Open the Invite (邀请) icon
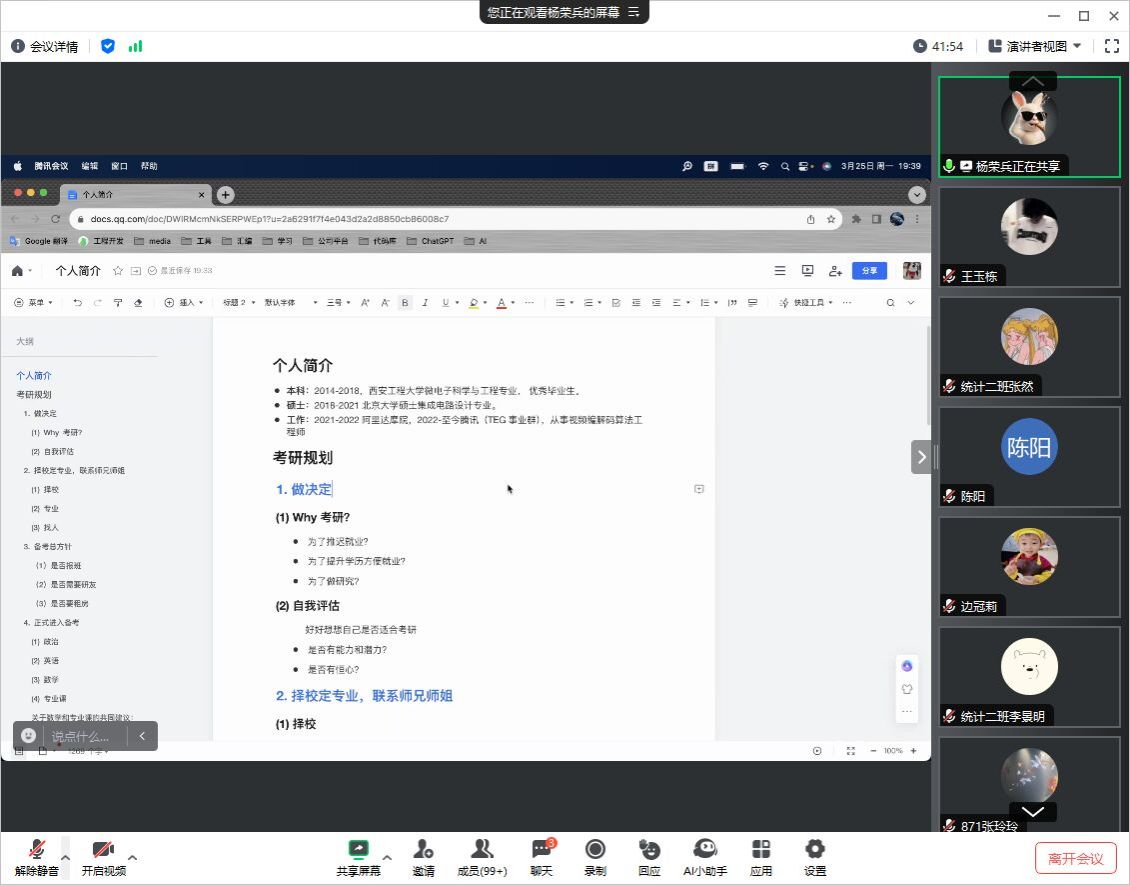 click(423, 857)
